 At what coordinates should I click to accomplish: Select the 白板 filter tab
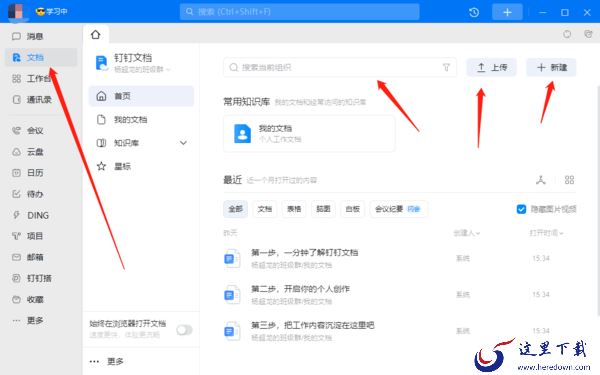[352, 209]
